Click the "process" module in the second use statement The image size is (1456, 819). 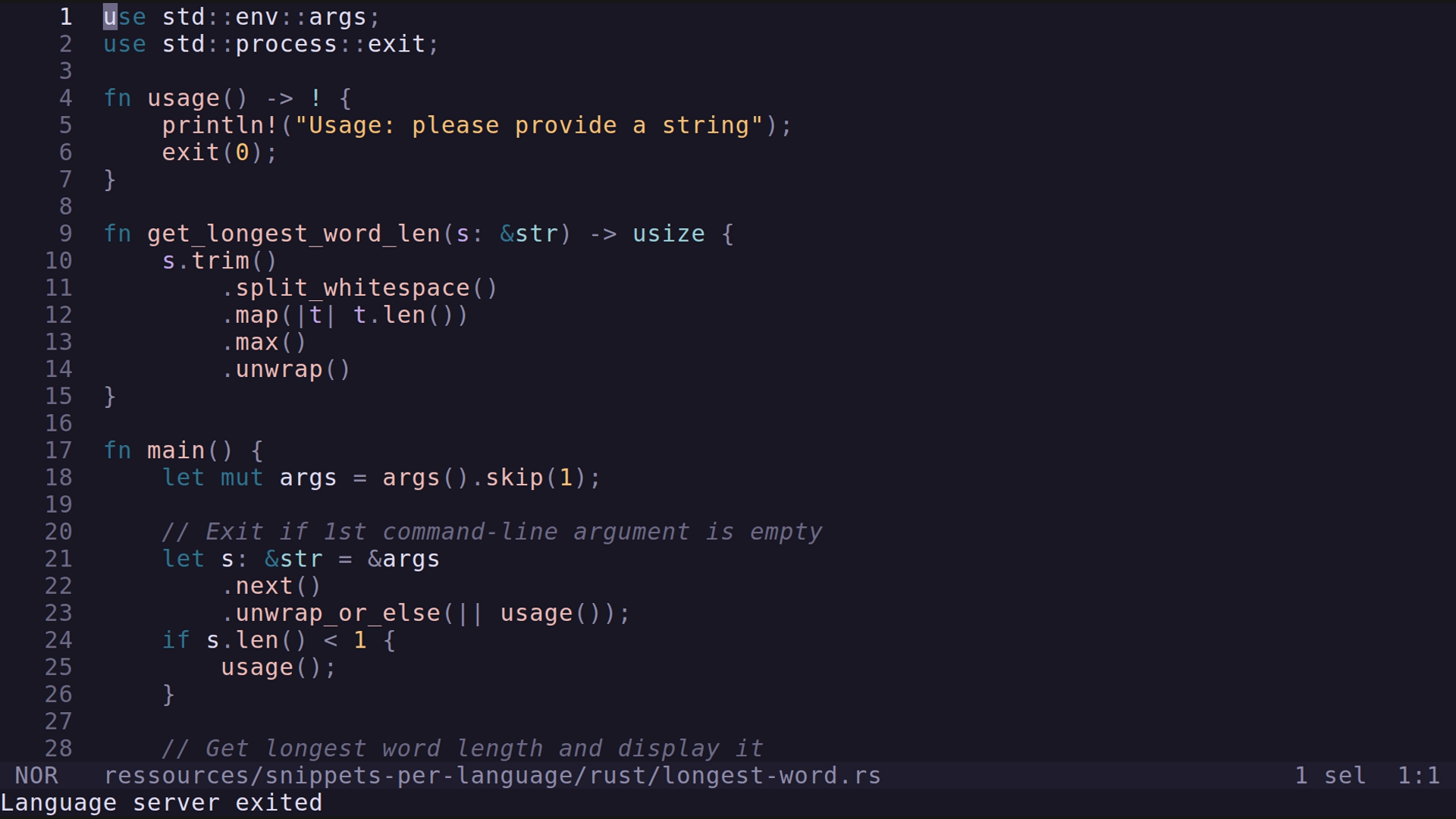point(286,44)
